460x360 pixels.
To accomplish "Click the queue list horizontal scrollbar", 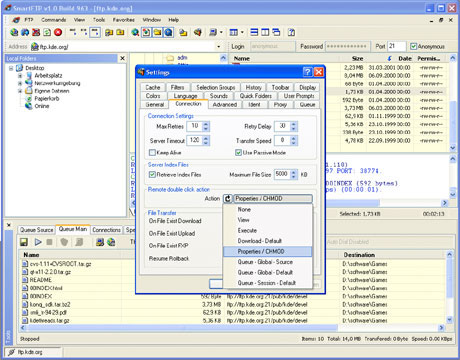I will [x=233, y=328].
